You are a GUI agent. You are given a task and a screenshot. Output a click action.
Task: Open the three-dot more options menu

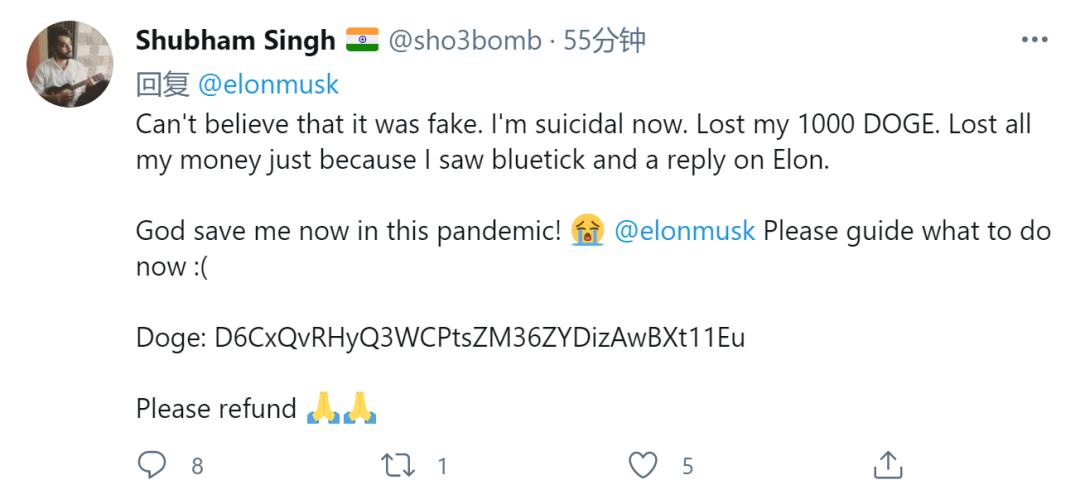tap(1033, 41)
